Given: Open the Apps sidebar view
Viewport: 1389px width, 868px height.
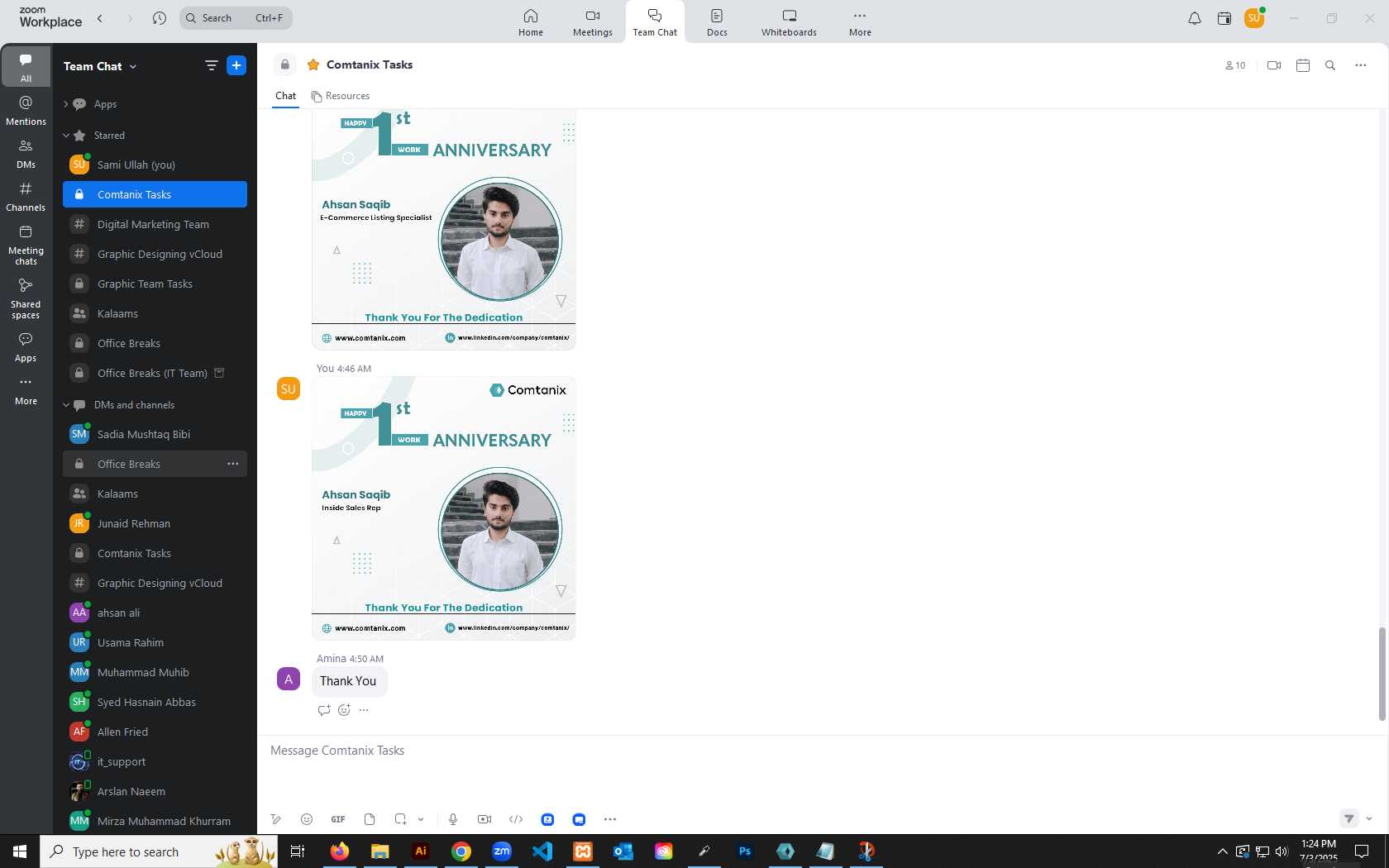Looking at the screenshot, I should [26, 347].
